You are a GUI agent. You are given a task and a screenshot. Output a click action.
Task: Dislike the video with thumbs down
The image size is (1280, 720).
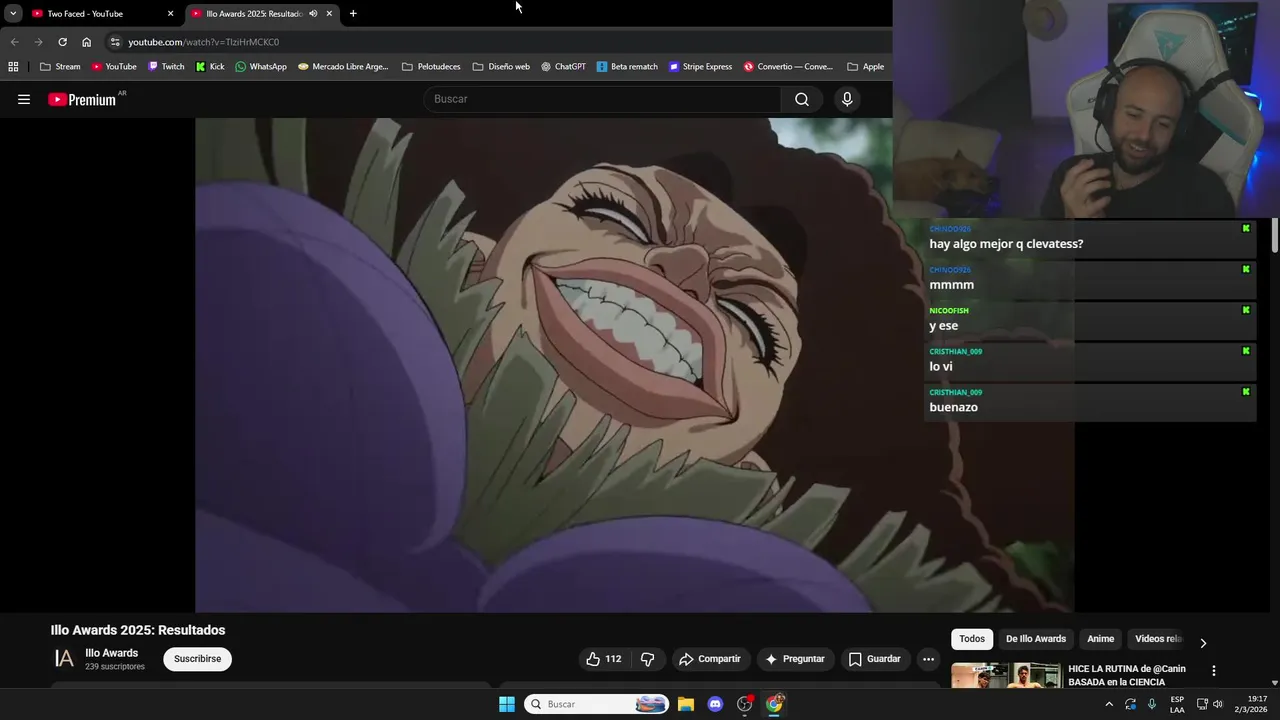click(x=648, y=659)
